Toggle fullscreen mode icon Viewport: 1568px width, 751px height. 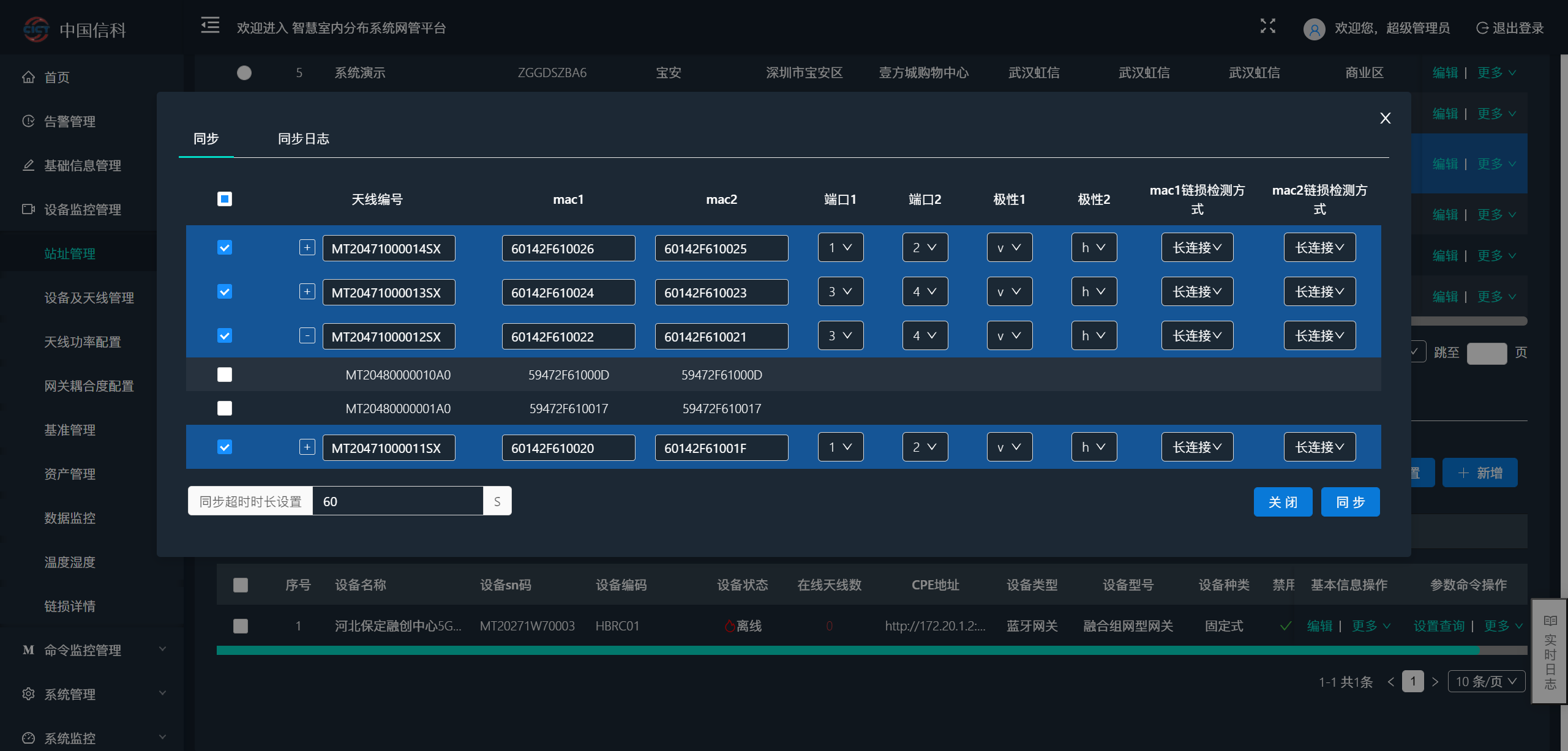1267,26
